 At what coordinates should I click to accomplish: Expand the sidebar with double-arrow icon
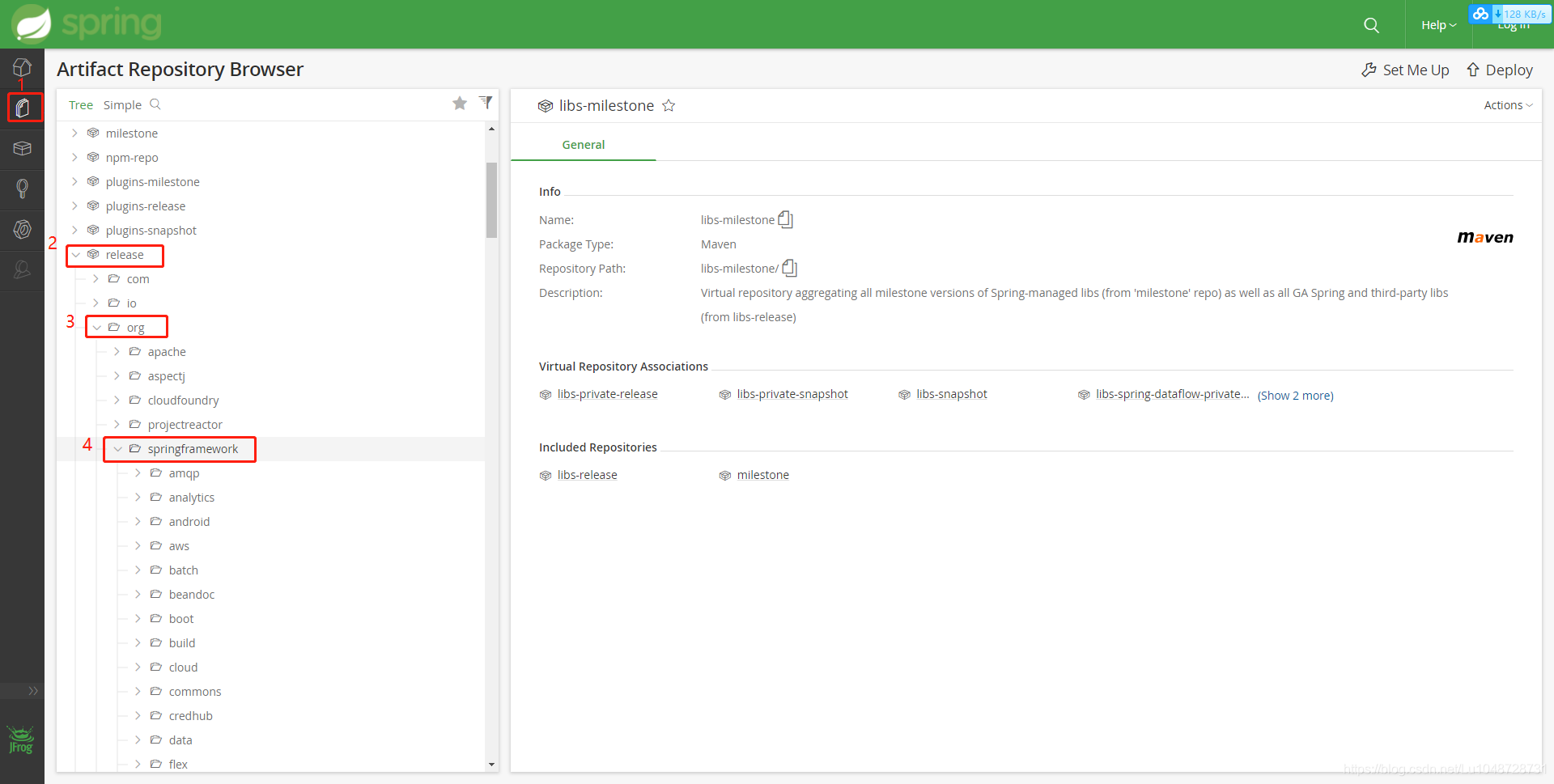33,691
